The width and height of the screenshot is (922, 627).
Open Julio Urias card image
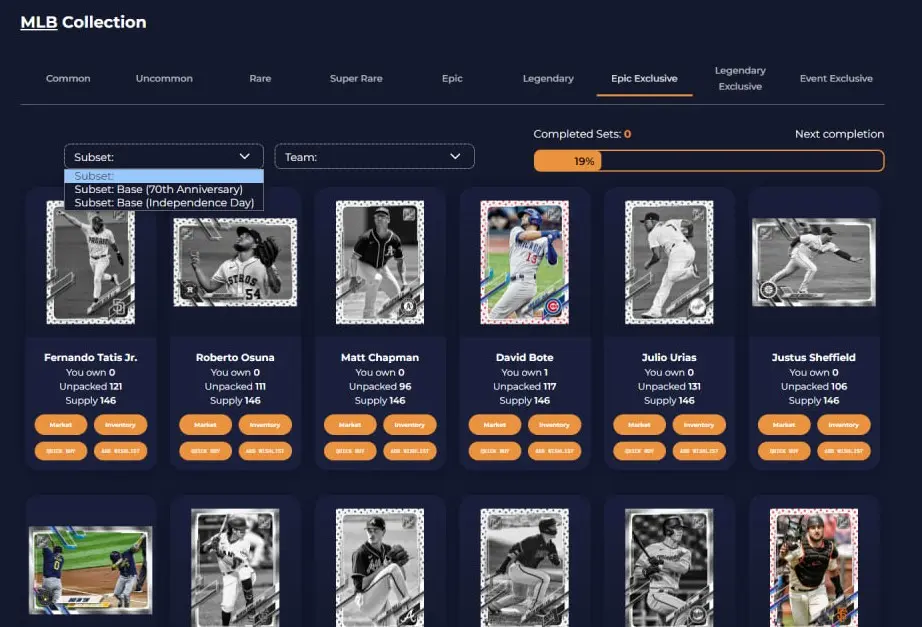click(669, 262)
